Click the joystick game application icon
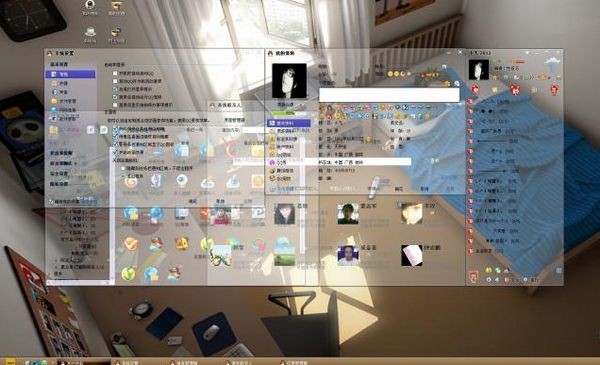Screen dimensions: 600x365 233,181
